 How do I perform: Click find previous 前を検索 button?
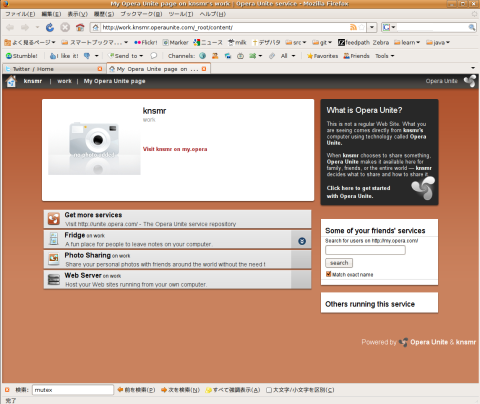[136, 390]
